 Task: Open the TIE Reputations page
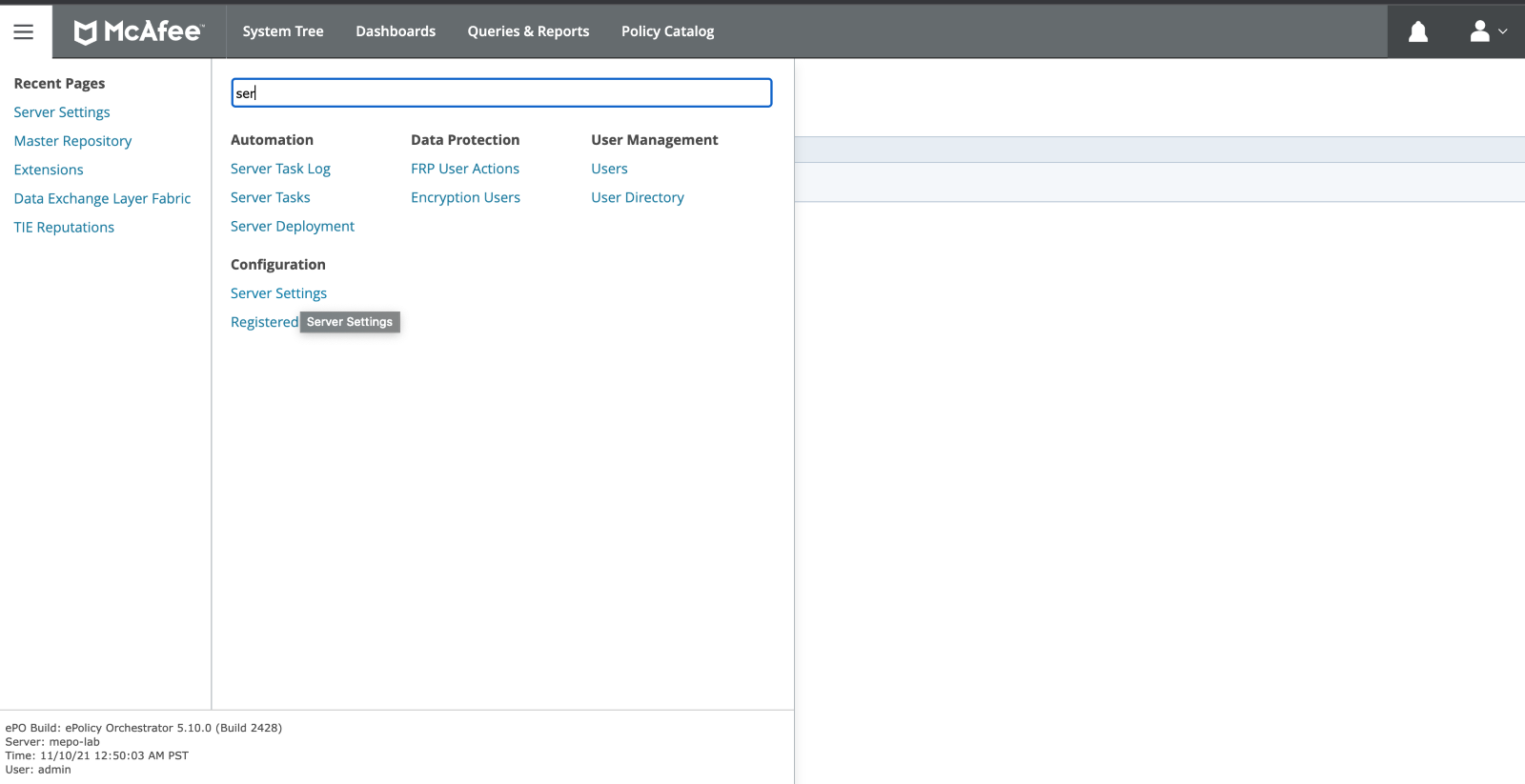coord(64,227)
